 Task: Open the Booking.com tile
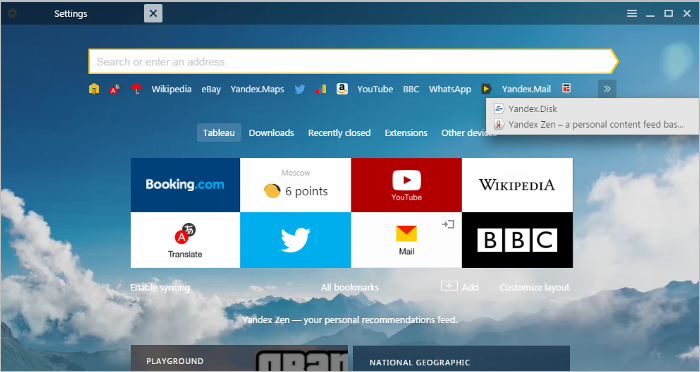click(x=185, y=185)
